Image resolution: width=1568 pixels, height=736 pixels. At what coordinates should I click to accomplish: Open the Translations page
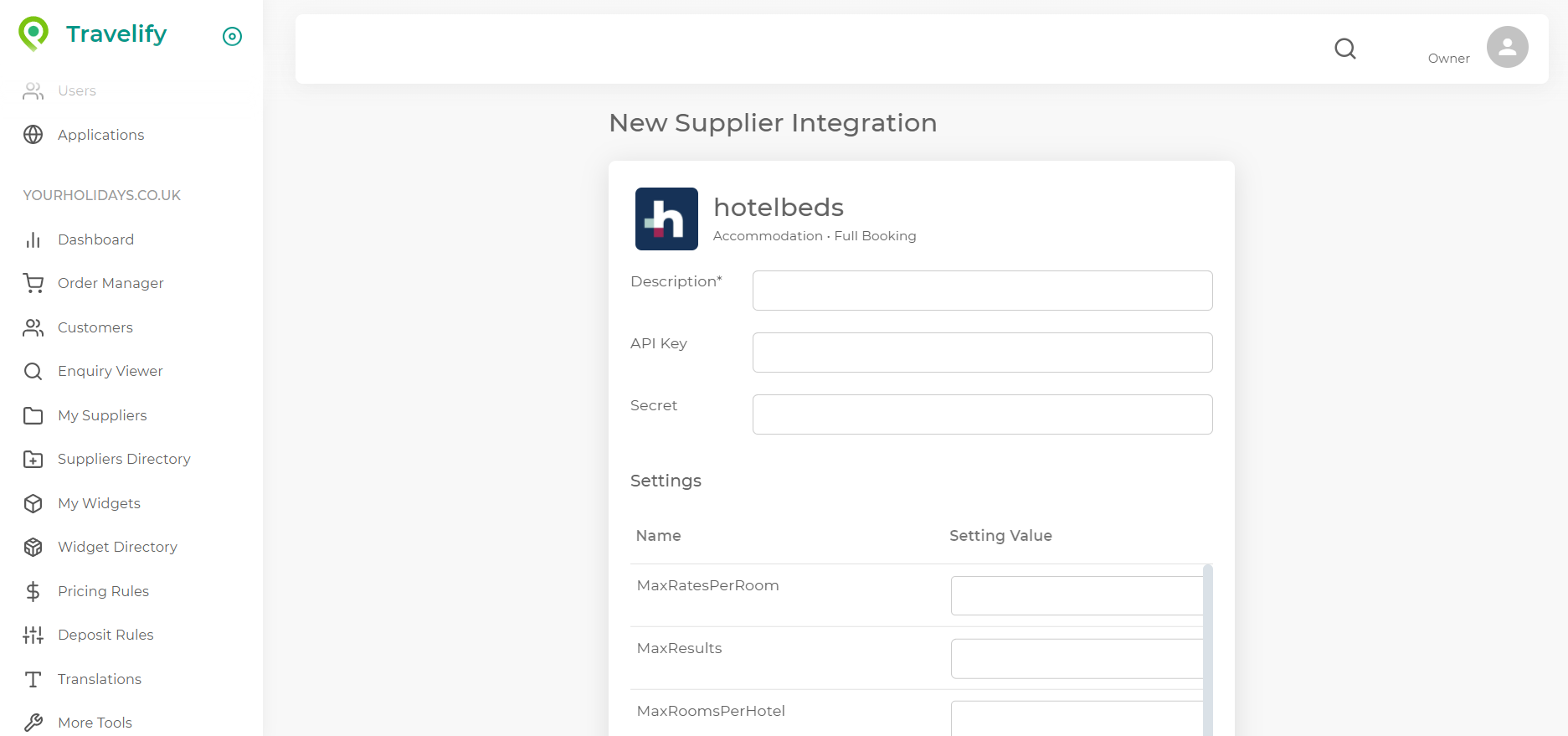click(100, 679)
